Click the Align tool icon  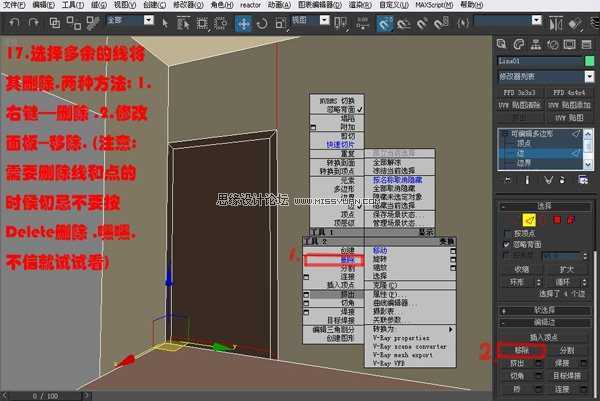pos(575,24)
